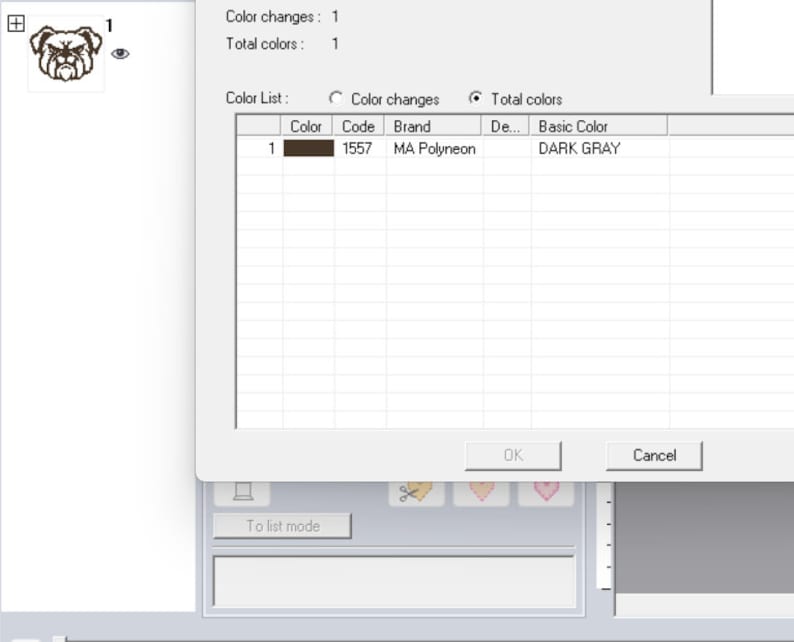Click the dark pink heart icon
Image resolution: width=794 pixels, height=642 pixels.
click(546, 492)
